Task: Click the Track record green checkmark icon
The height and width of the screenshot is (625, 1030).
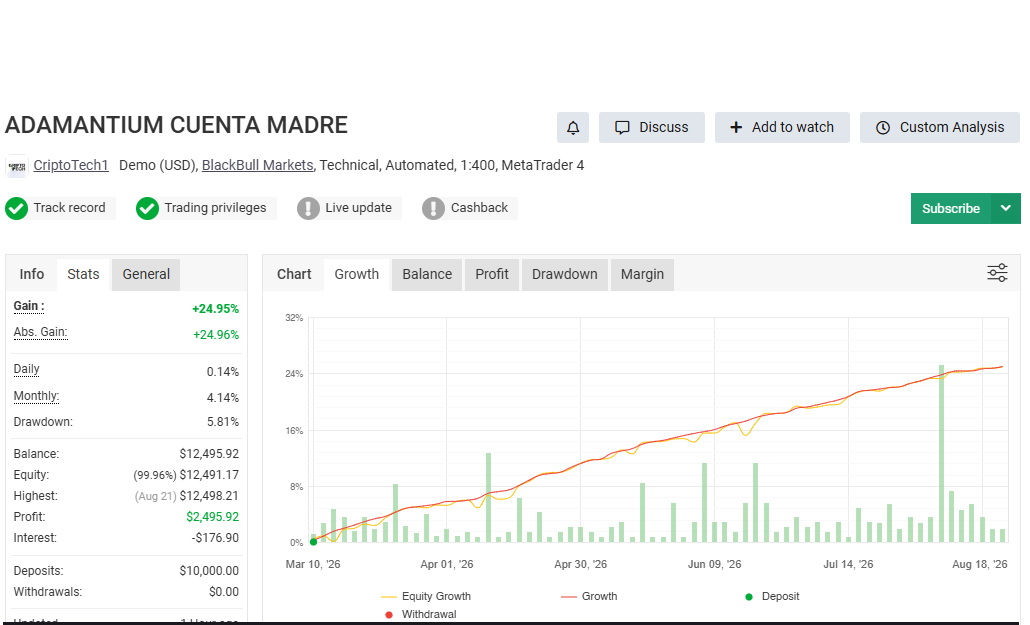Action: point(16,208)
